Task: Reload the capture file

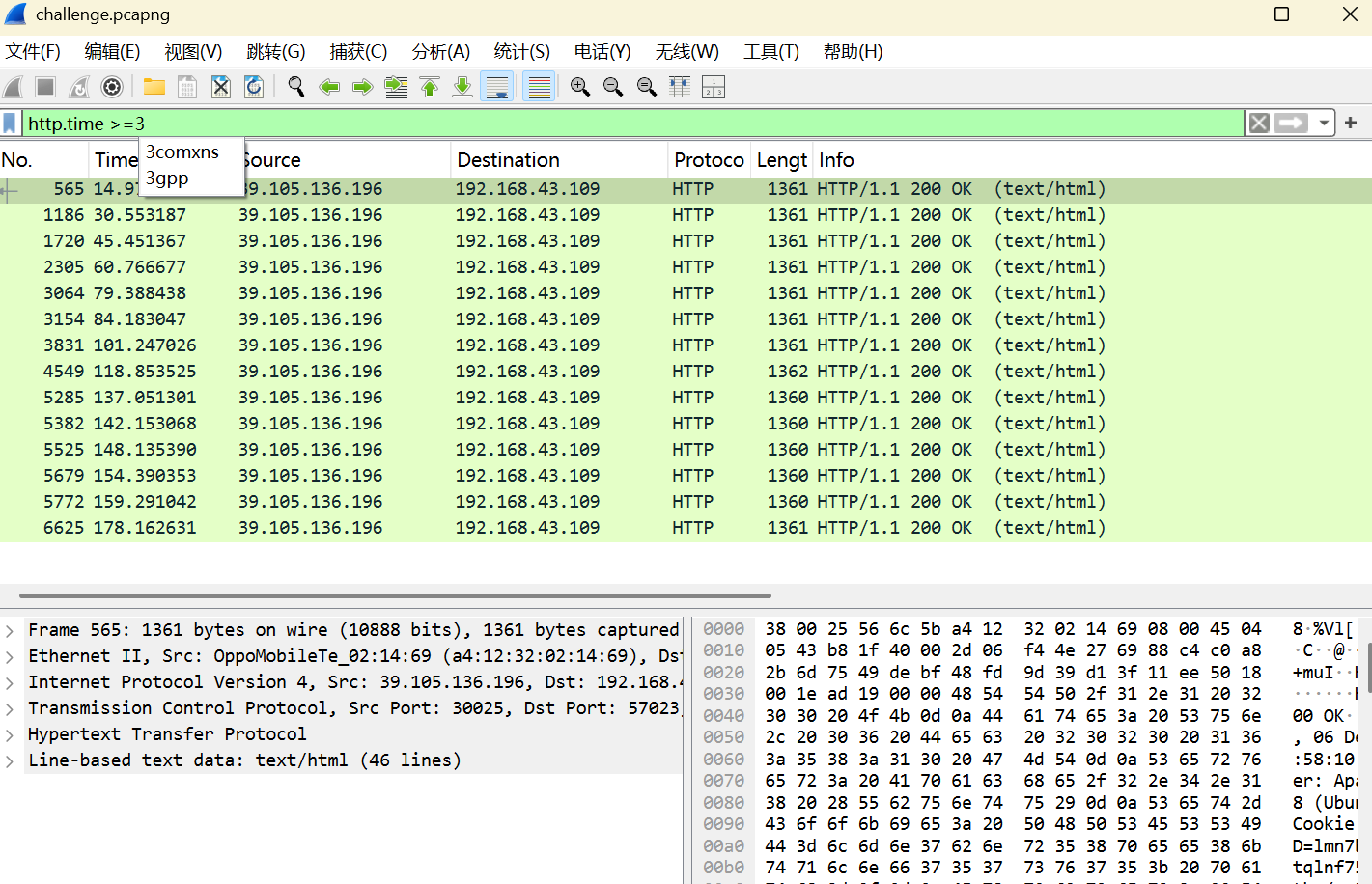Action: 254,87
